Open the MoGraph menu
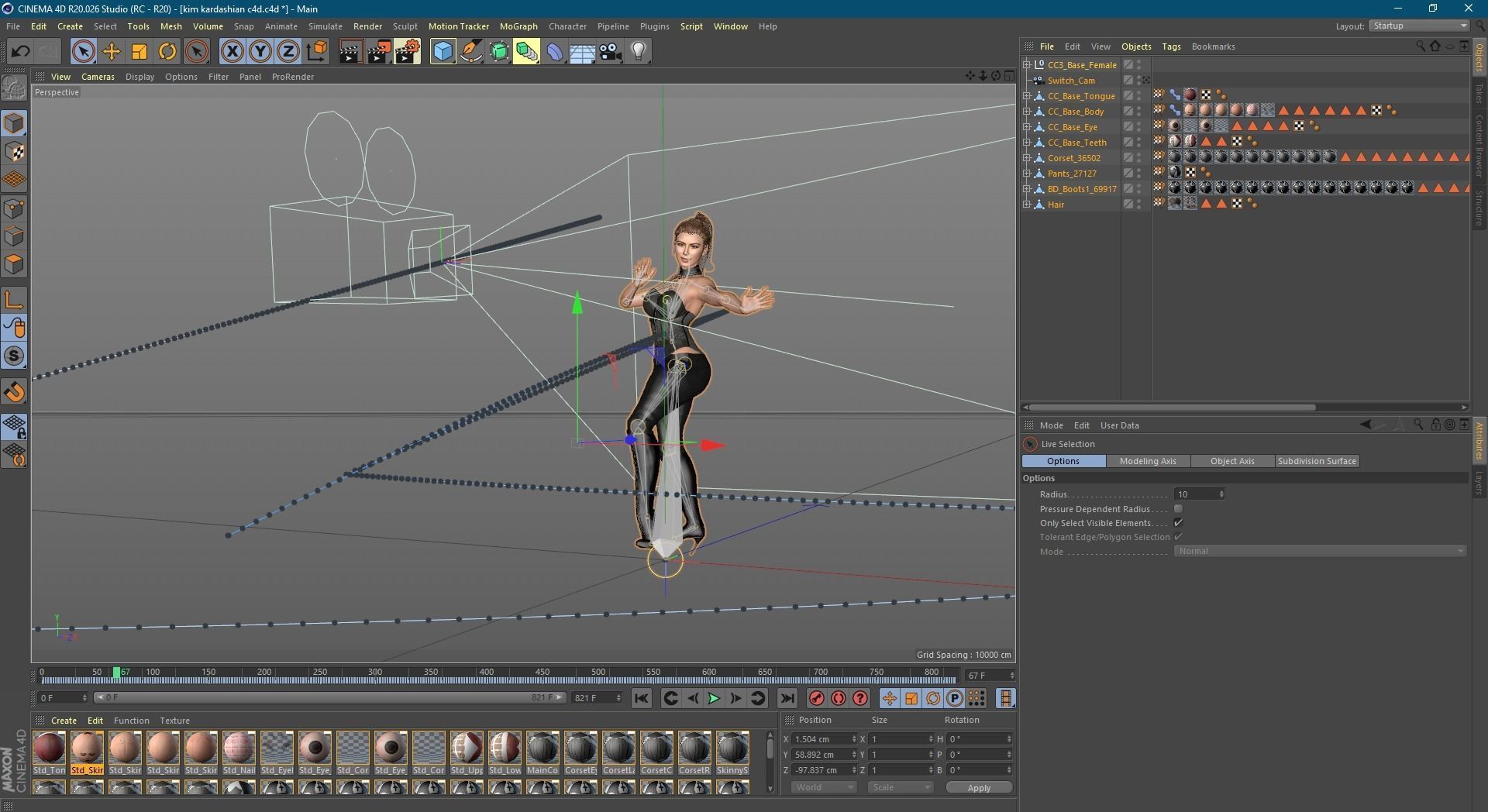This screenshot has height=812, width=1488. click(518, 26)
